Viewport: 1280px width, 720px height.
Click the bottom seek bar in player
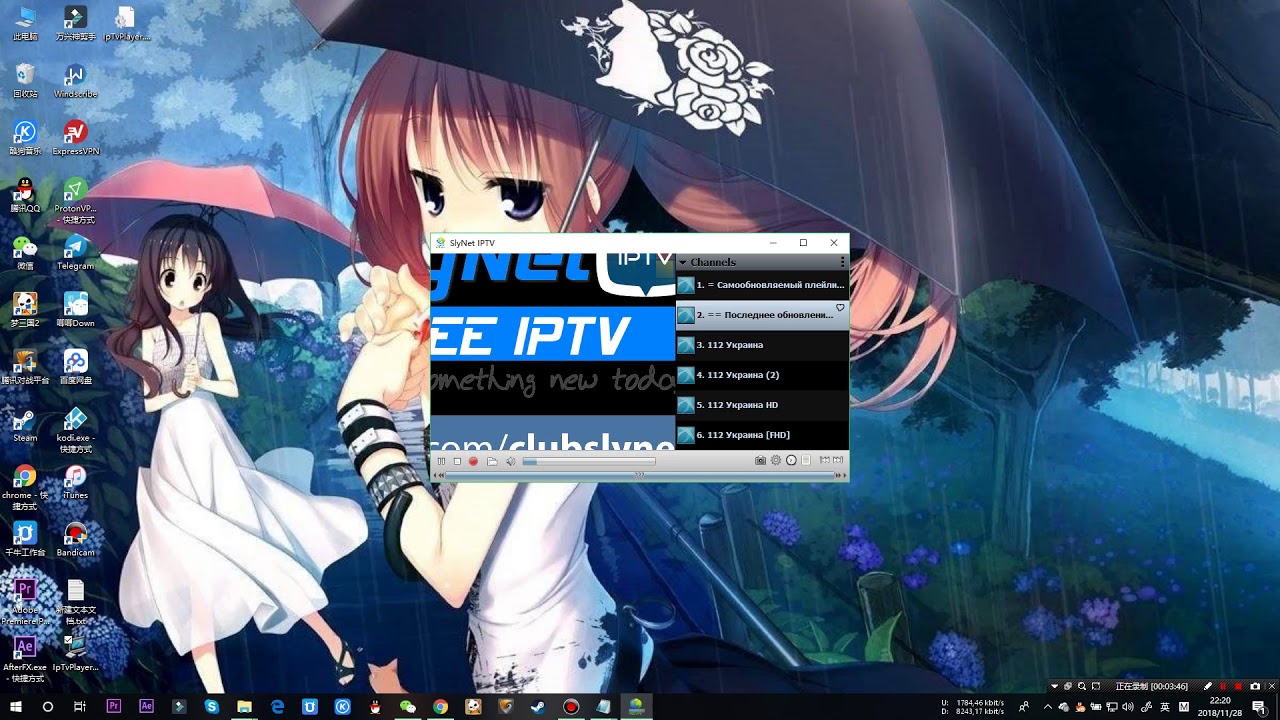[639, 475]
